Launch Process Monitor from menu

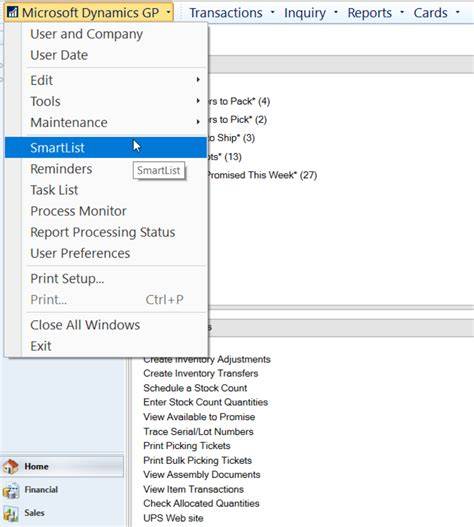[78, 211]
